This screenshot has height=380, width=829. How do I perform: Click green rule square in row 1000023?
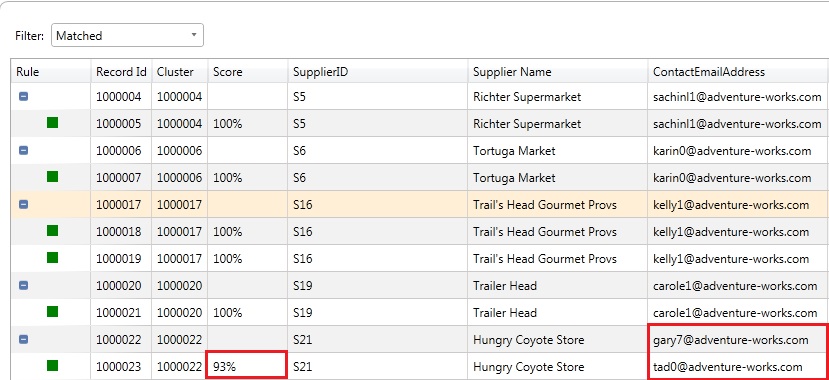click(x=52, y=365)
